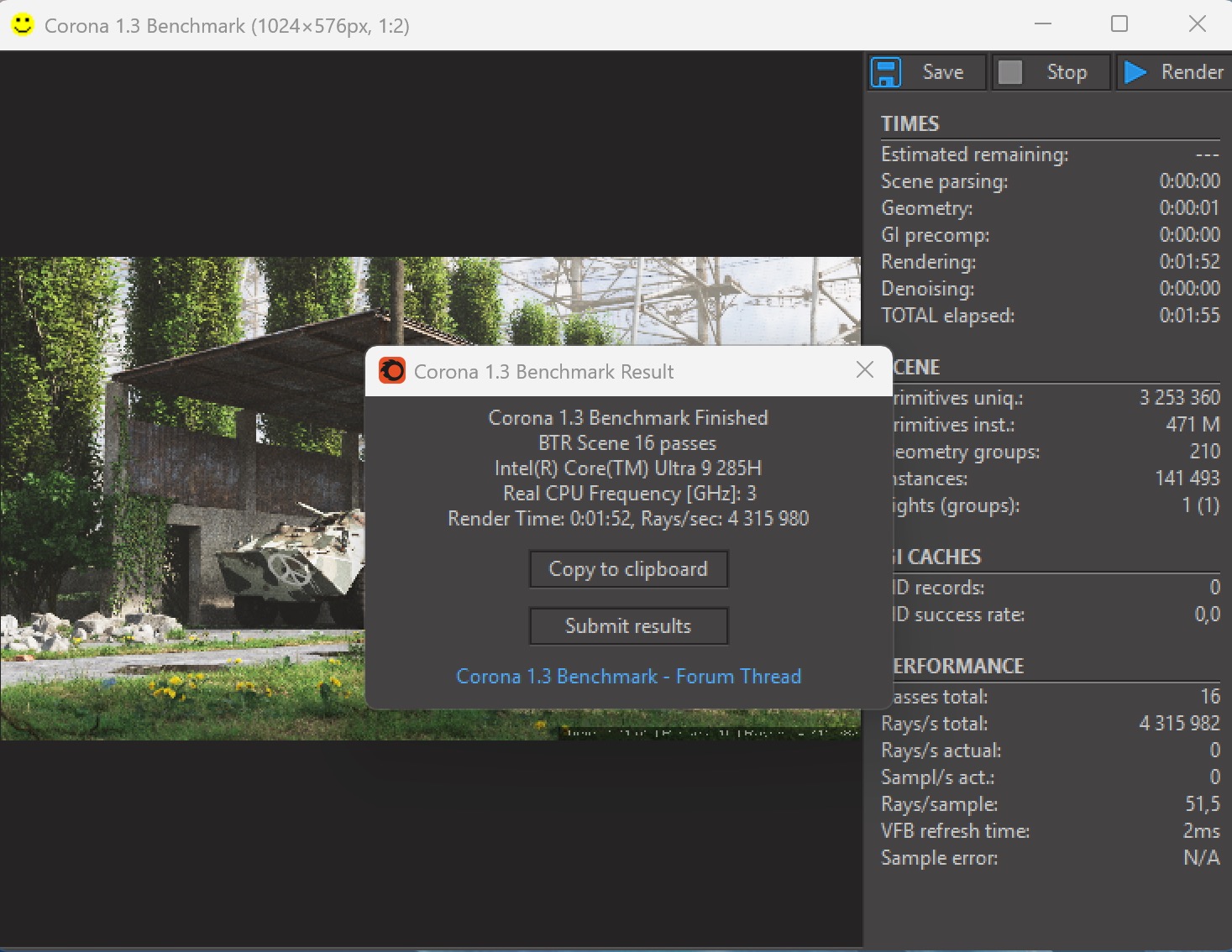Click the floppy disk Save icon

886,72
